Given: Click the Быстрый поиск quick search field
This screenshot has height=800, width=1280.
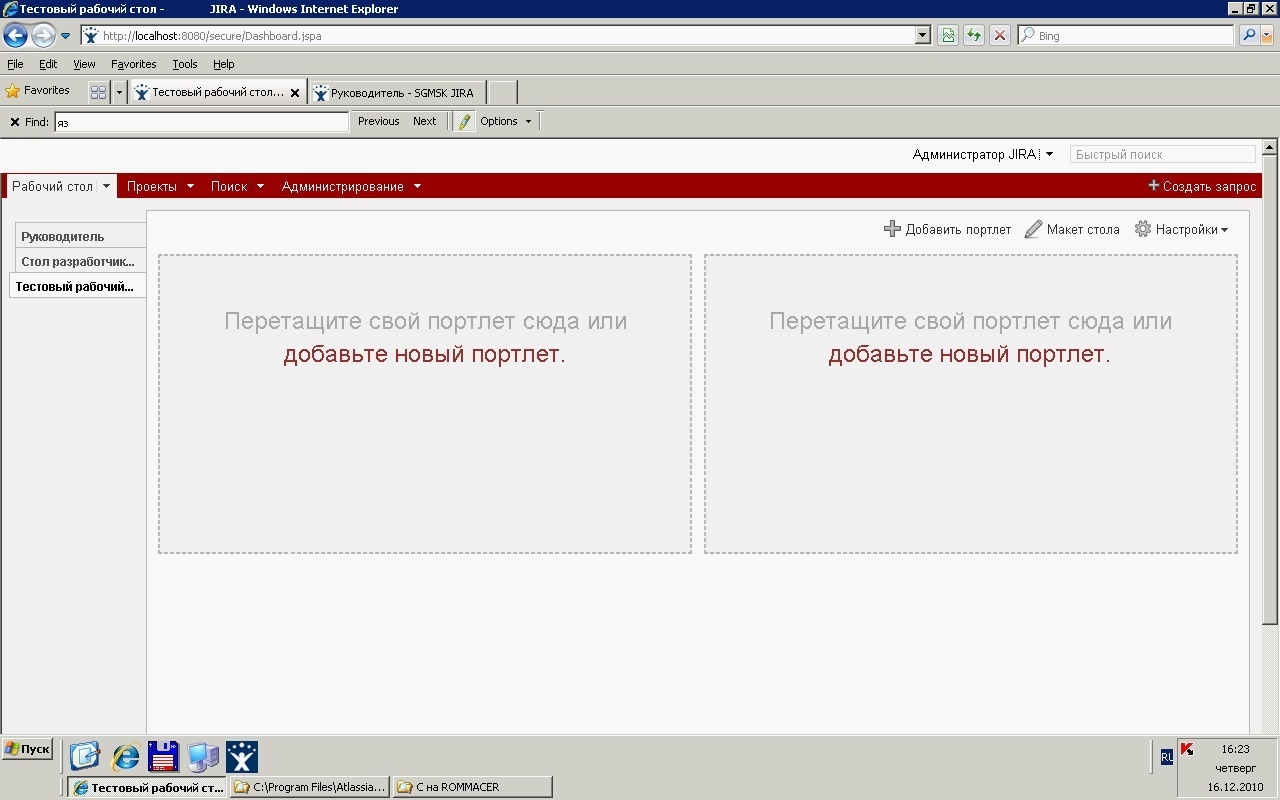Looking at the screenshot, I should pos(1162,154).
